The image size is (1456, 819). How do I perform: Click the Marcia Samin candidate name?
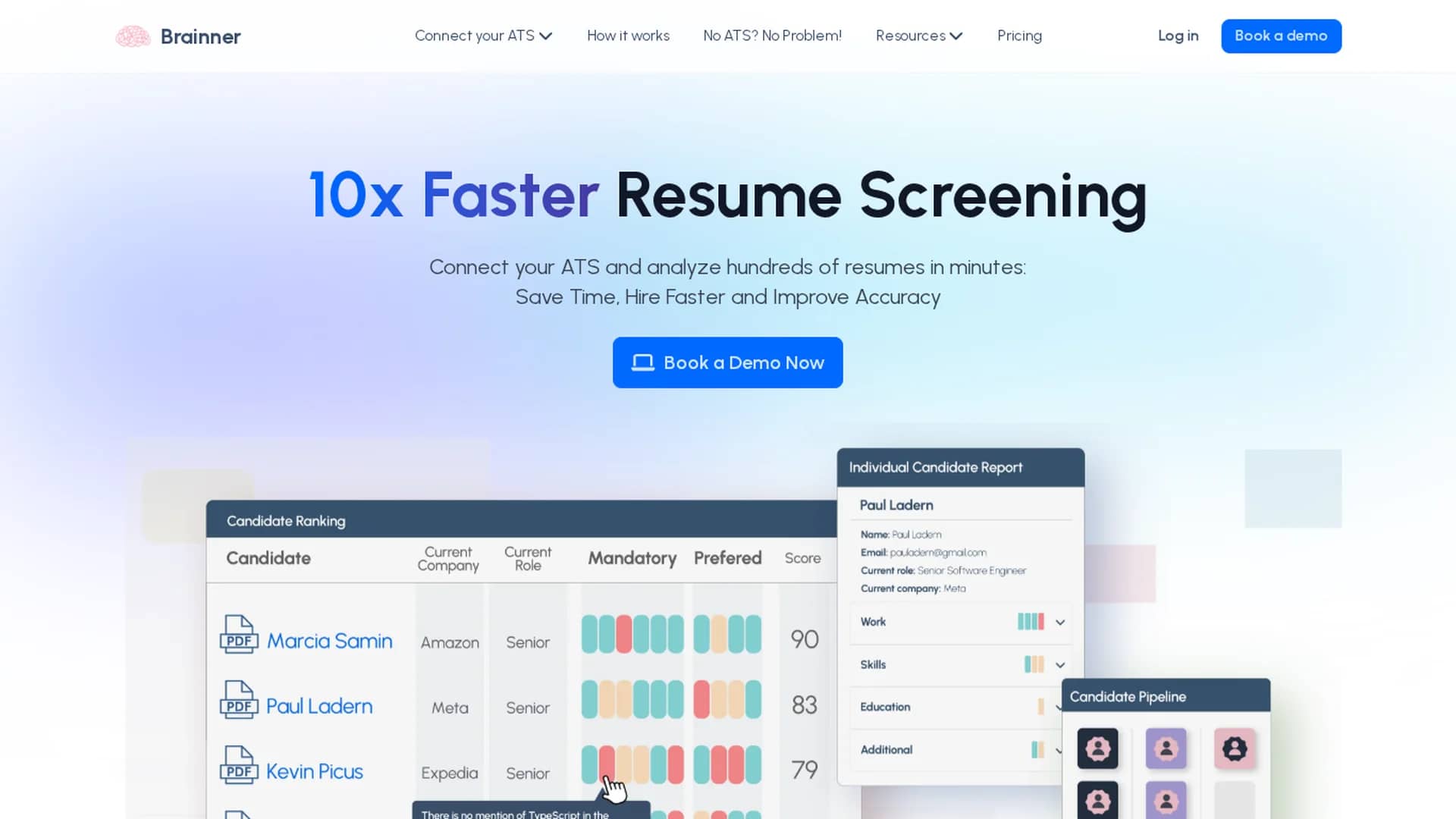[329, 641]
